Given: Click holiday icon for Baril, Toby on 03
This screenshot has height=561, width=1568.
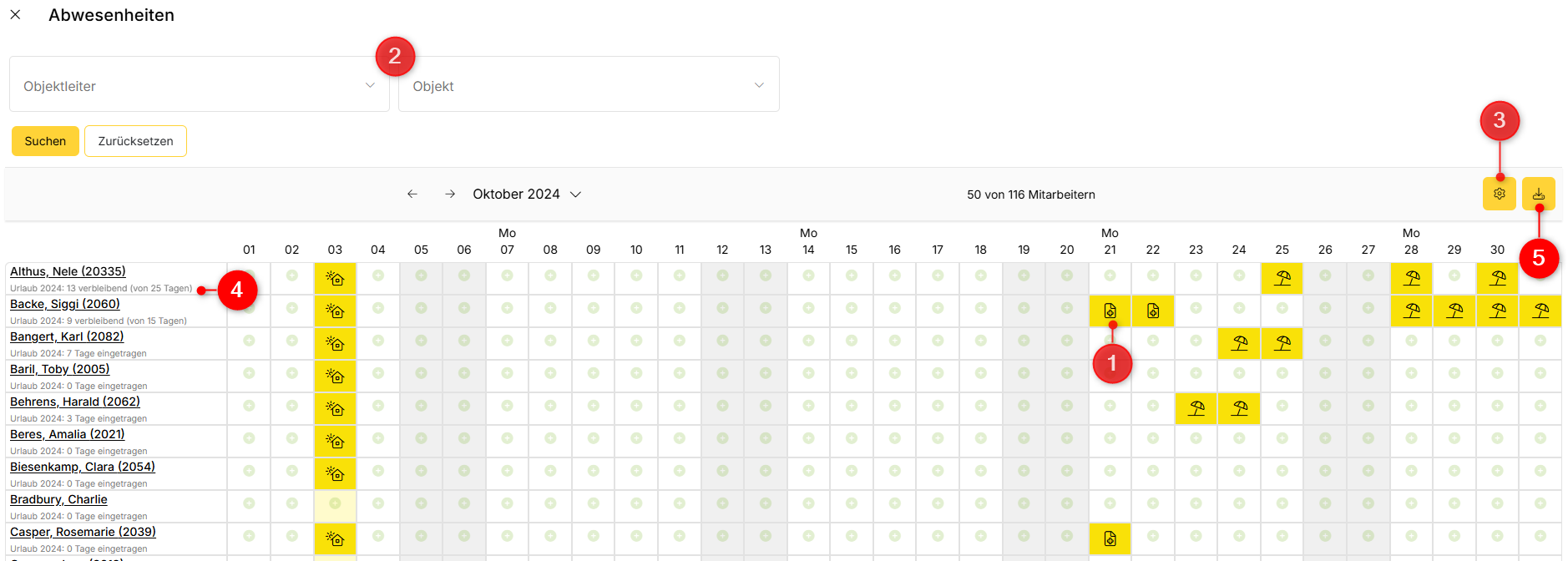Looking at the screenshot, I should (x=335, y=376).
